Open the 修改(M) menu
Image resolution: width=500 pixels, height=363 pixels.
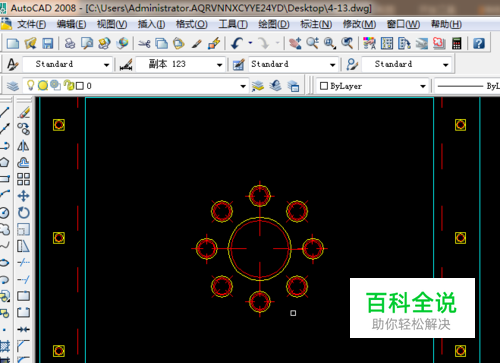359,24
